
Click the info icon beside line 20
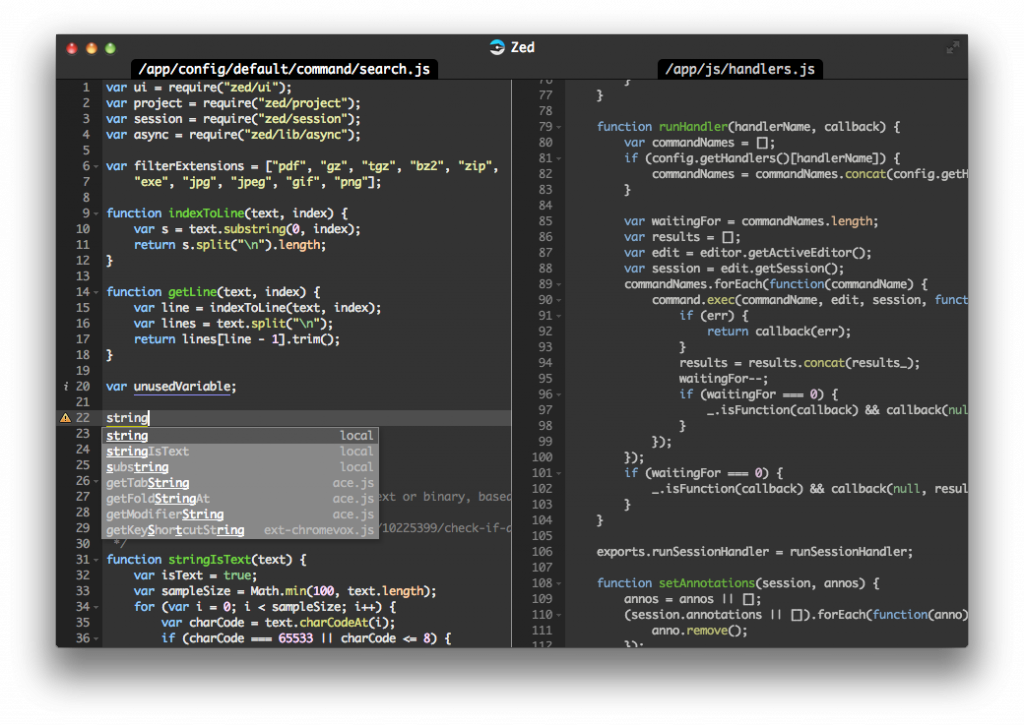66,387
